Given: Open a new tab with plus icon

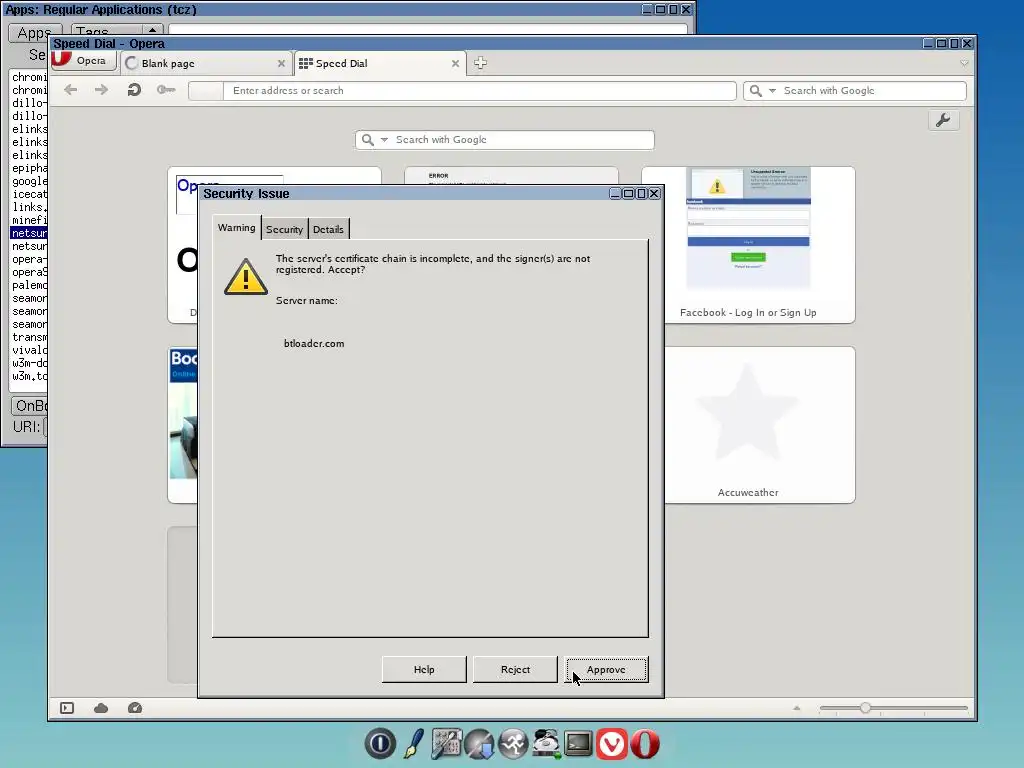Looking at the screenshot, I should [481, 63].
